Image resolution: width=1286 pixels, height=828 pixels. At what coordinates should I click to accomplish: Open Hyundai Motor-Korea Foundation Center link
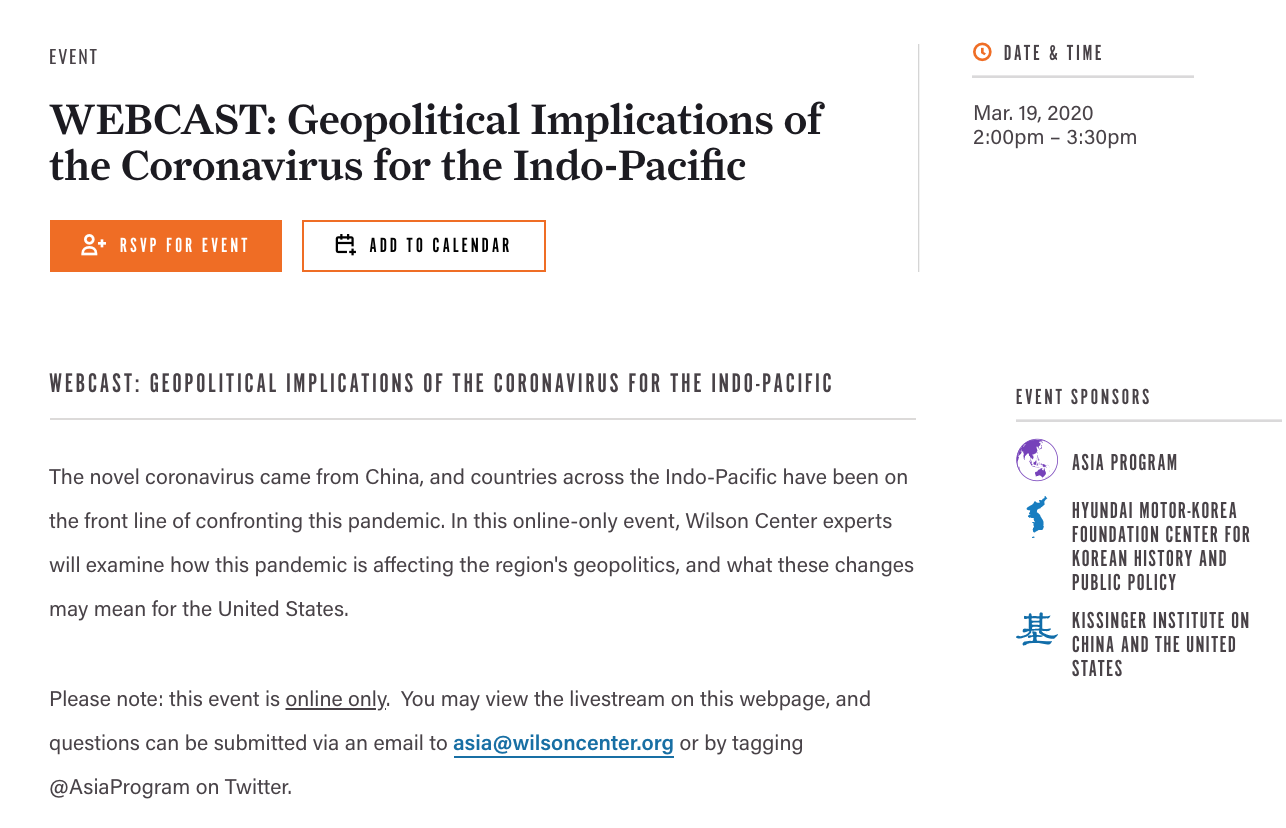point(1161,547)
